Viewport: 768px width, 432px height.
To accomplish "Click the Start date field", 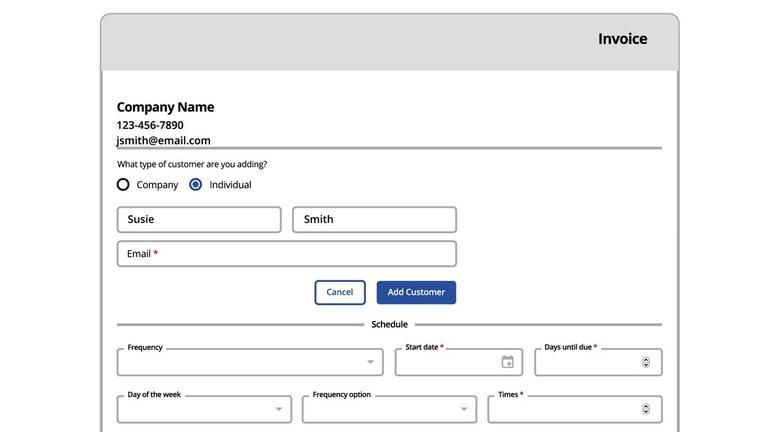I will 459,362.
